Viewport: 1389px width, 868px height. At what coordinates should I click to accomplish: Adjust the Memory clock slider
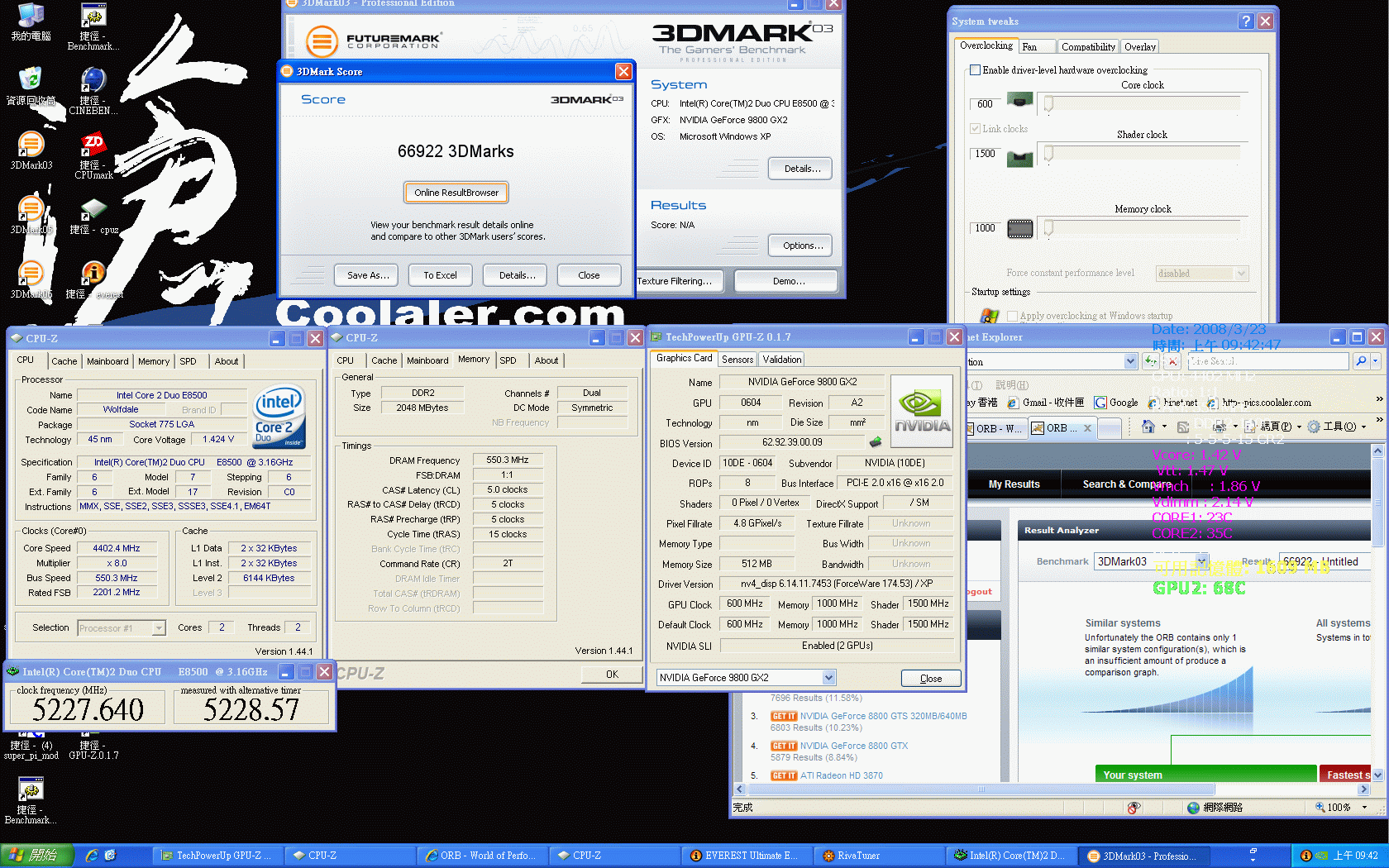coord(1048,227)
